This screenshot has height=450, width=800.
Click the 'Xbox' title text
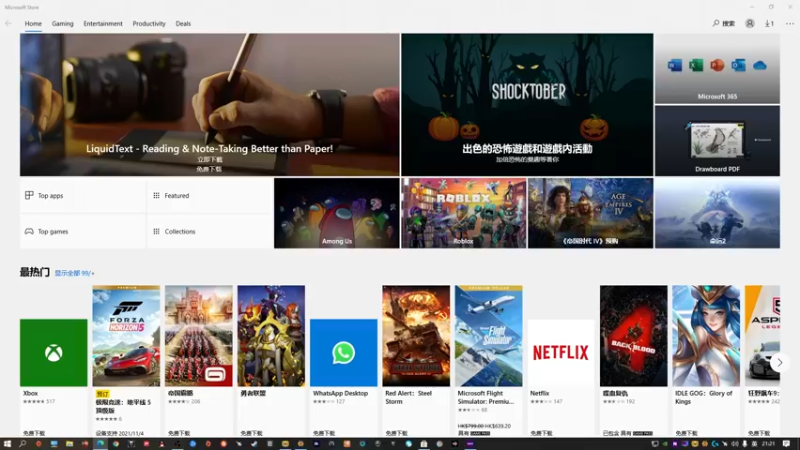(x=31, y=393)
